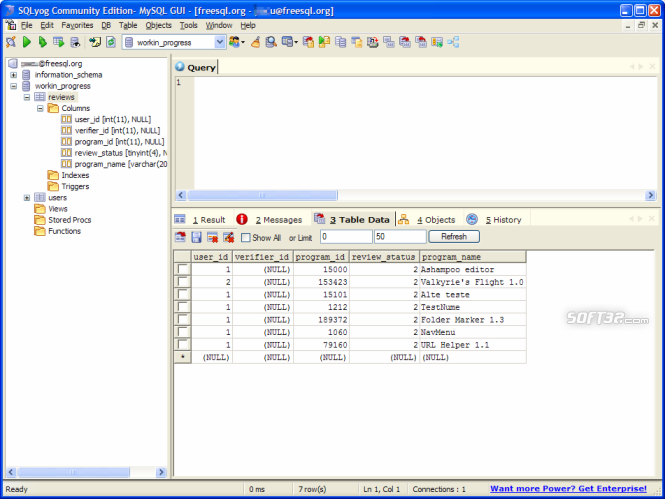Expand the users table node
The height and width of the screenshot is (499, 665).
point(27,198)
